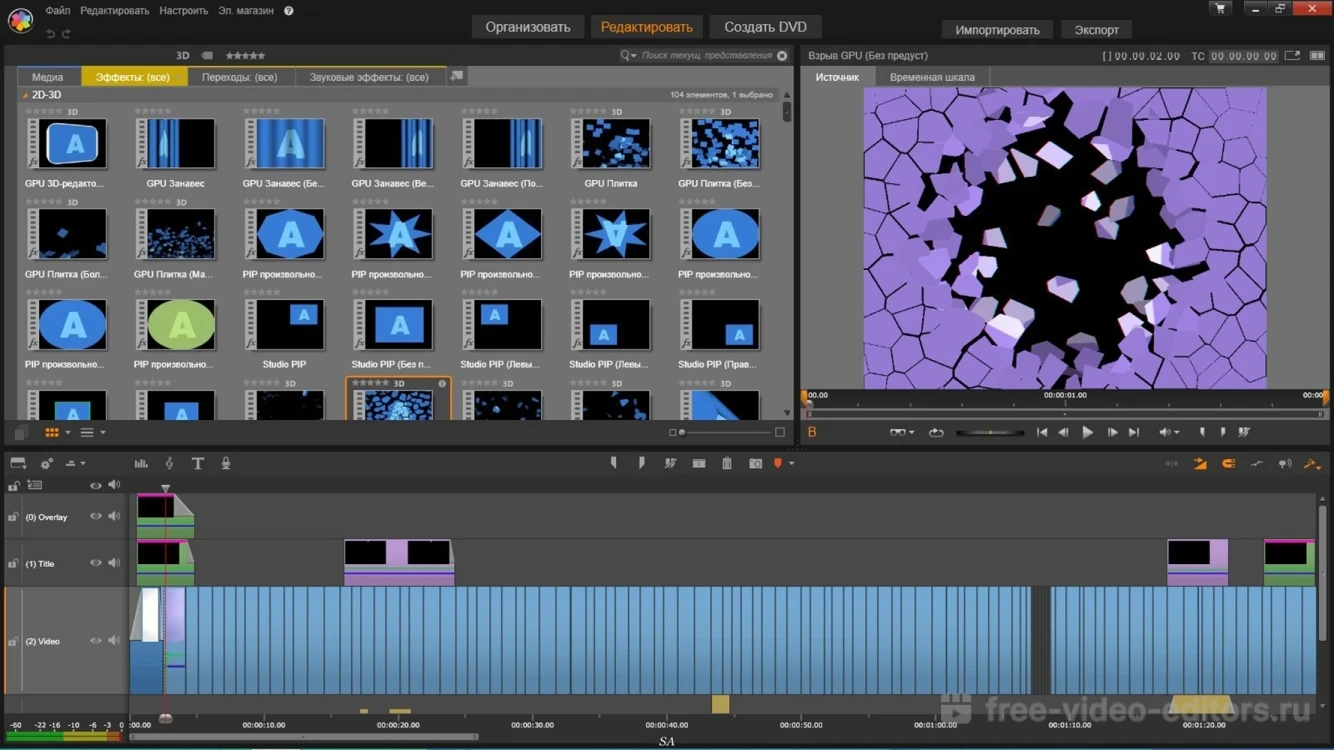Open timeline settings gear icon
This screenshot has height=750, width=1334.
coord(46,464)
